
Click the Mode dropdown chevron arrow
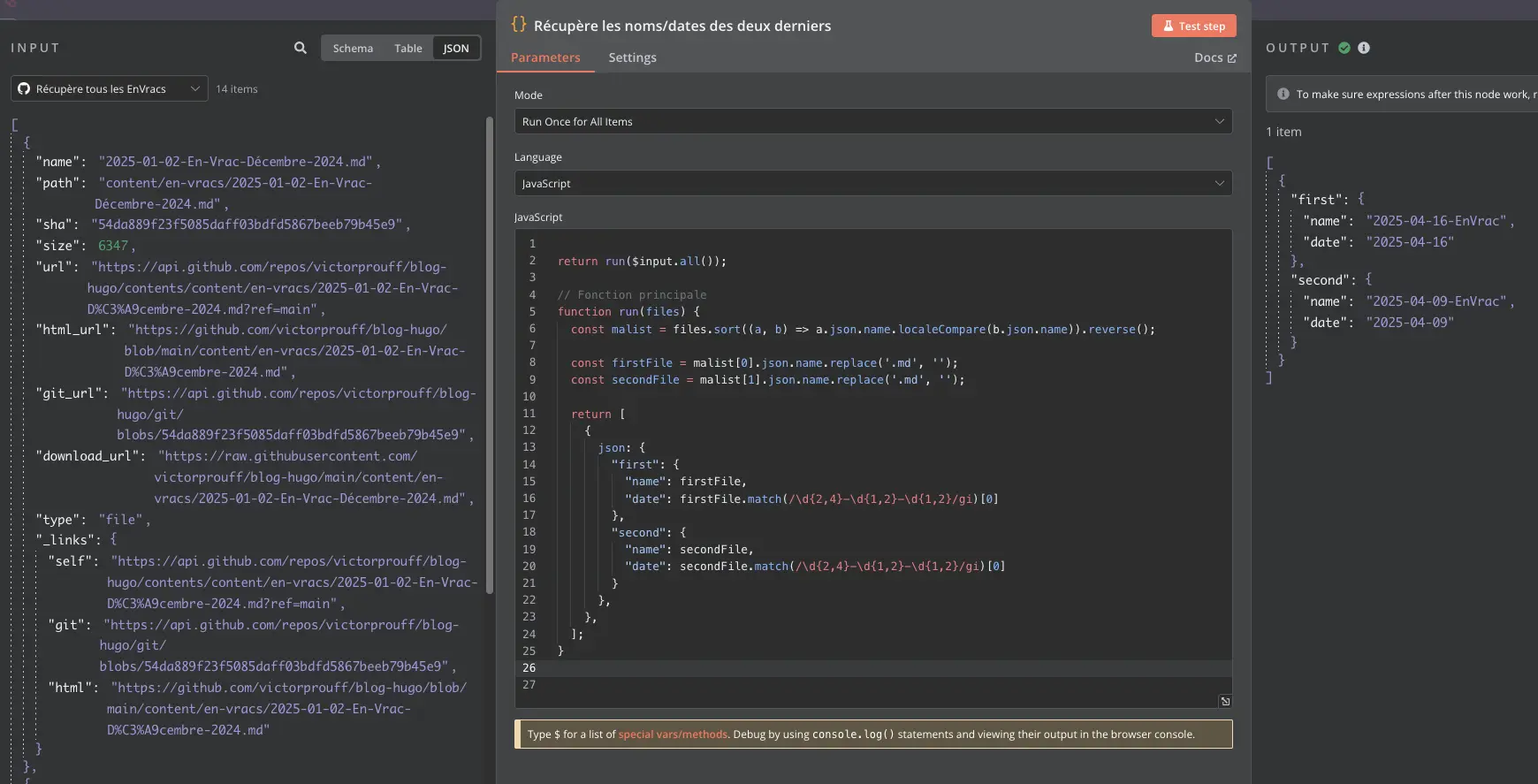[1219, 121]
